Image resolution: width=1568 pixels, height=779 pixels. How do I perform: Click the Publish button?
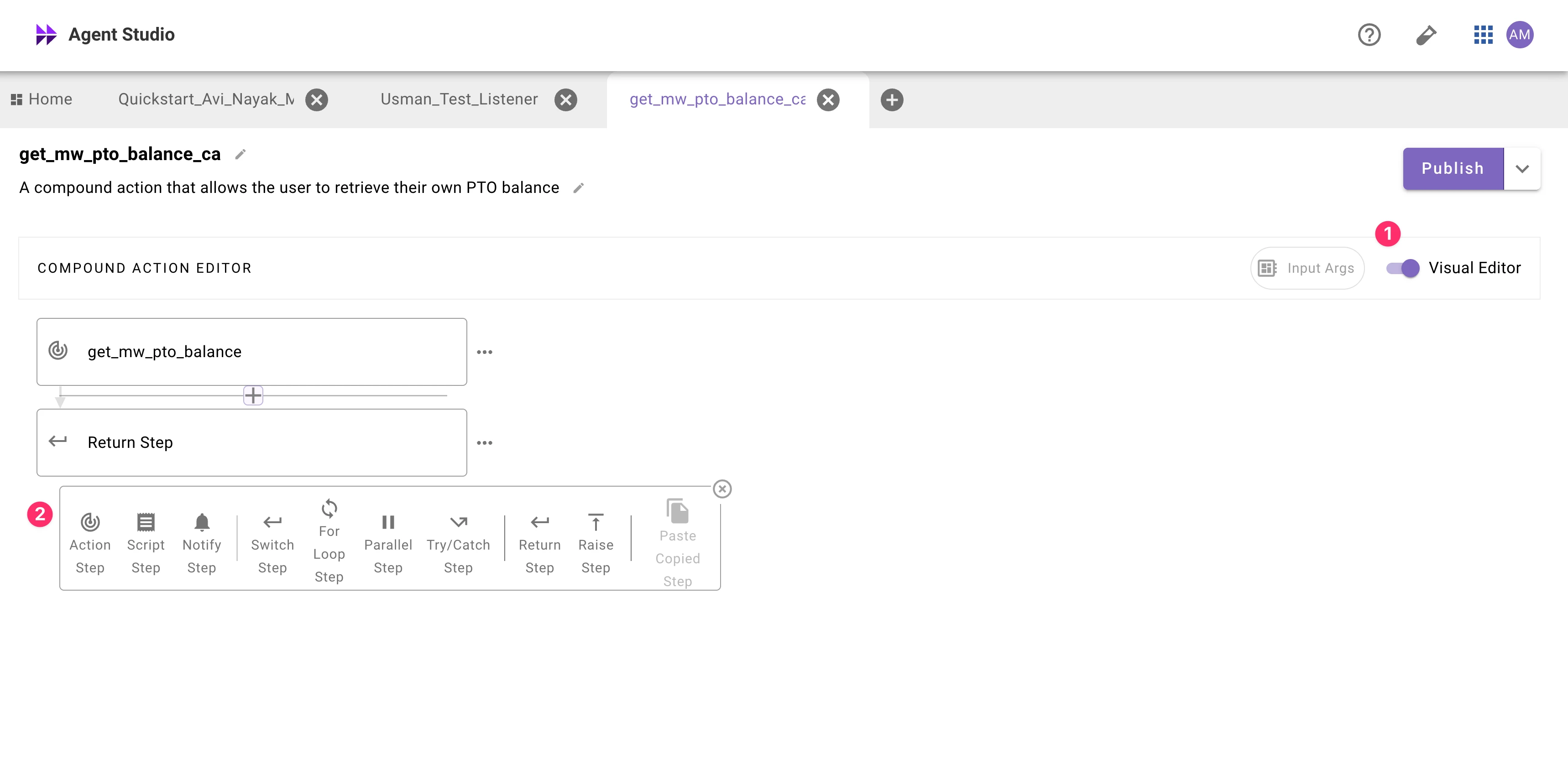(1453, 169)
